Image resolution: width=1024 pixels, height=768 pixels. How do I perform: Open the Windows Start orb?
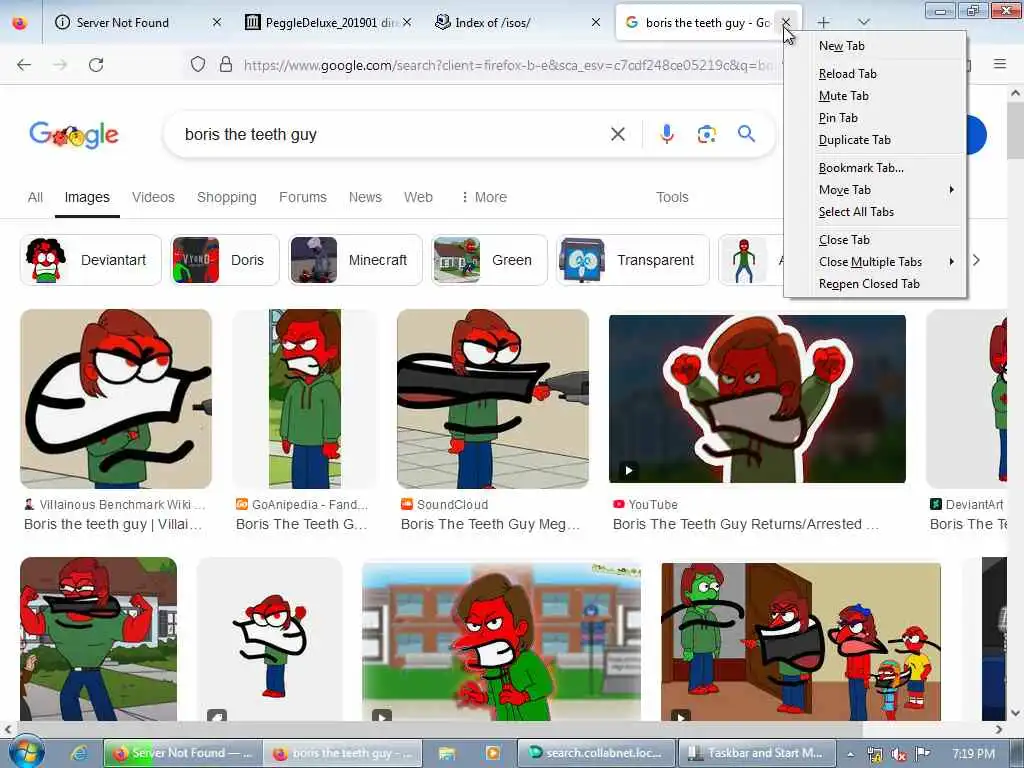26,752
